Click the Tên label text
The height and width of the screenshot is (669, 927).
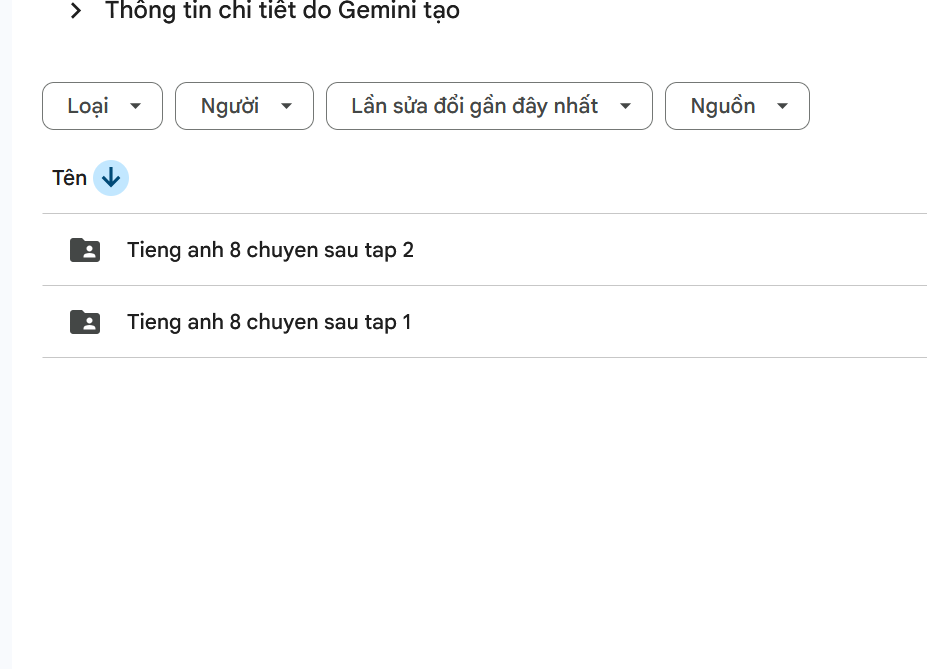click(x=69, y=179)
